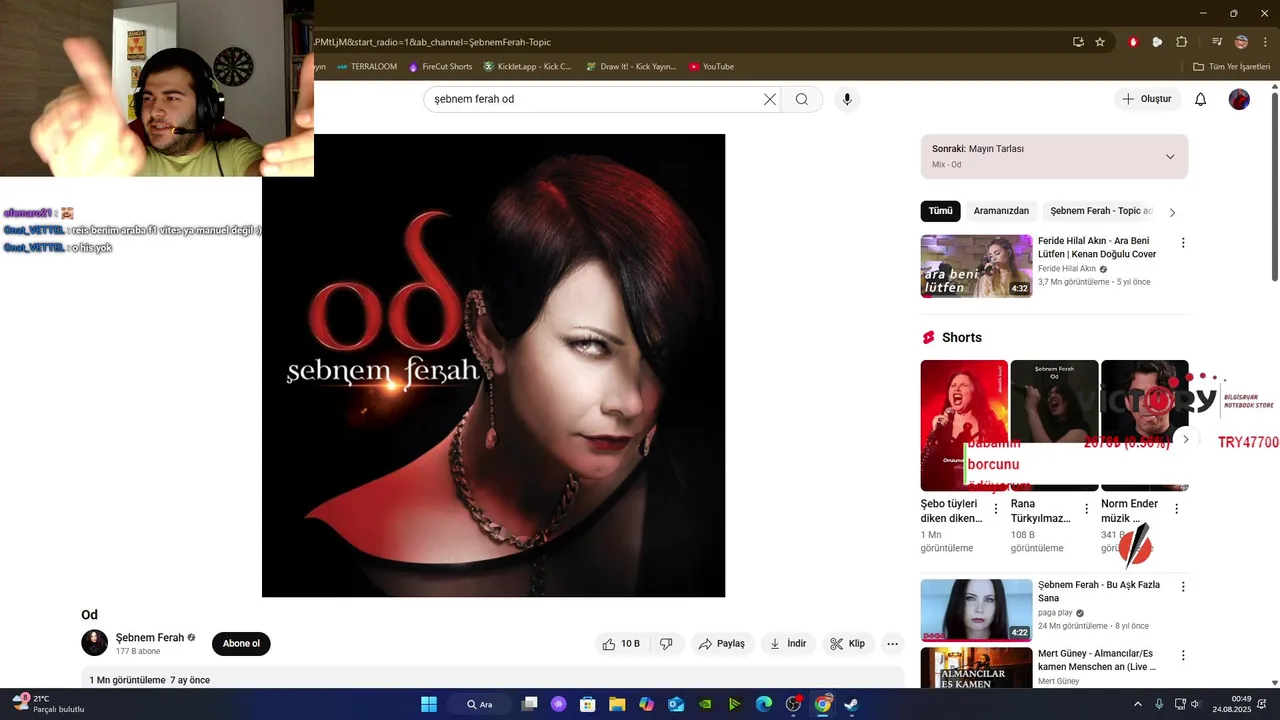Click the Paylaş share button

pos(722,644)
